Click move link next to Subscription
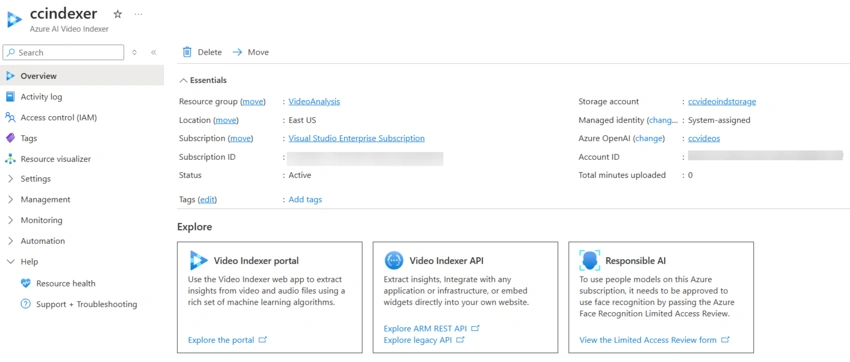This screenshot has width=850, height=362. pos(241,138)
